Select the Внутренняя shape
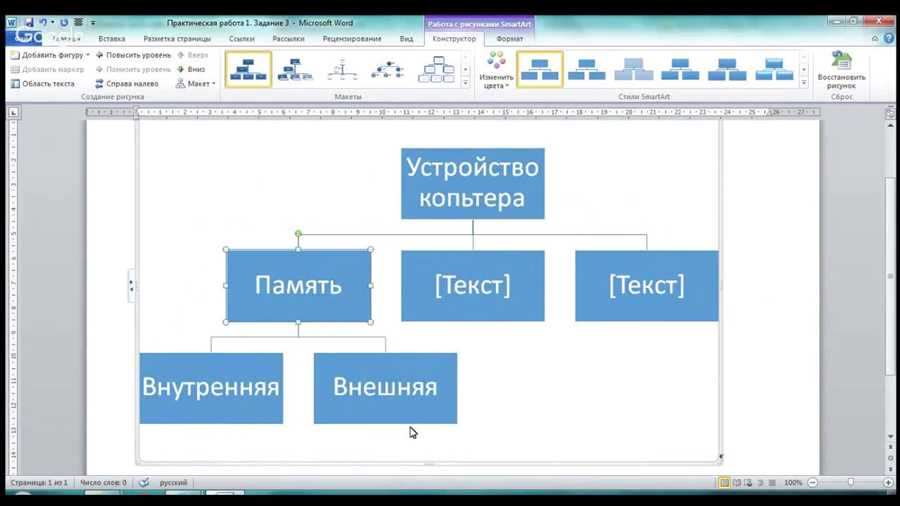Image resolution: width=900 pixels, height=506 pixels. point(211,388)
